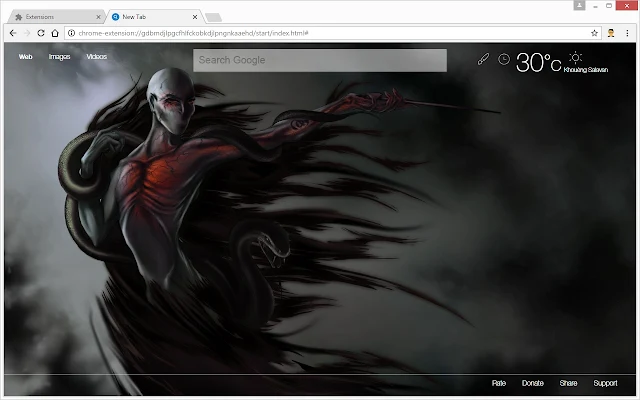This screenshot has height=400, width=640.
Task: Close the Chrome window
Action: 627,6
